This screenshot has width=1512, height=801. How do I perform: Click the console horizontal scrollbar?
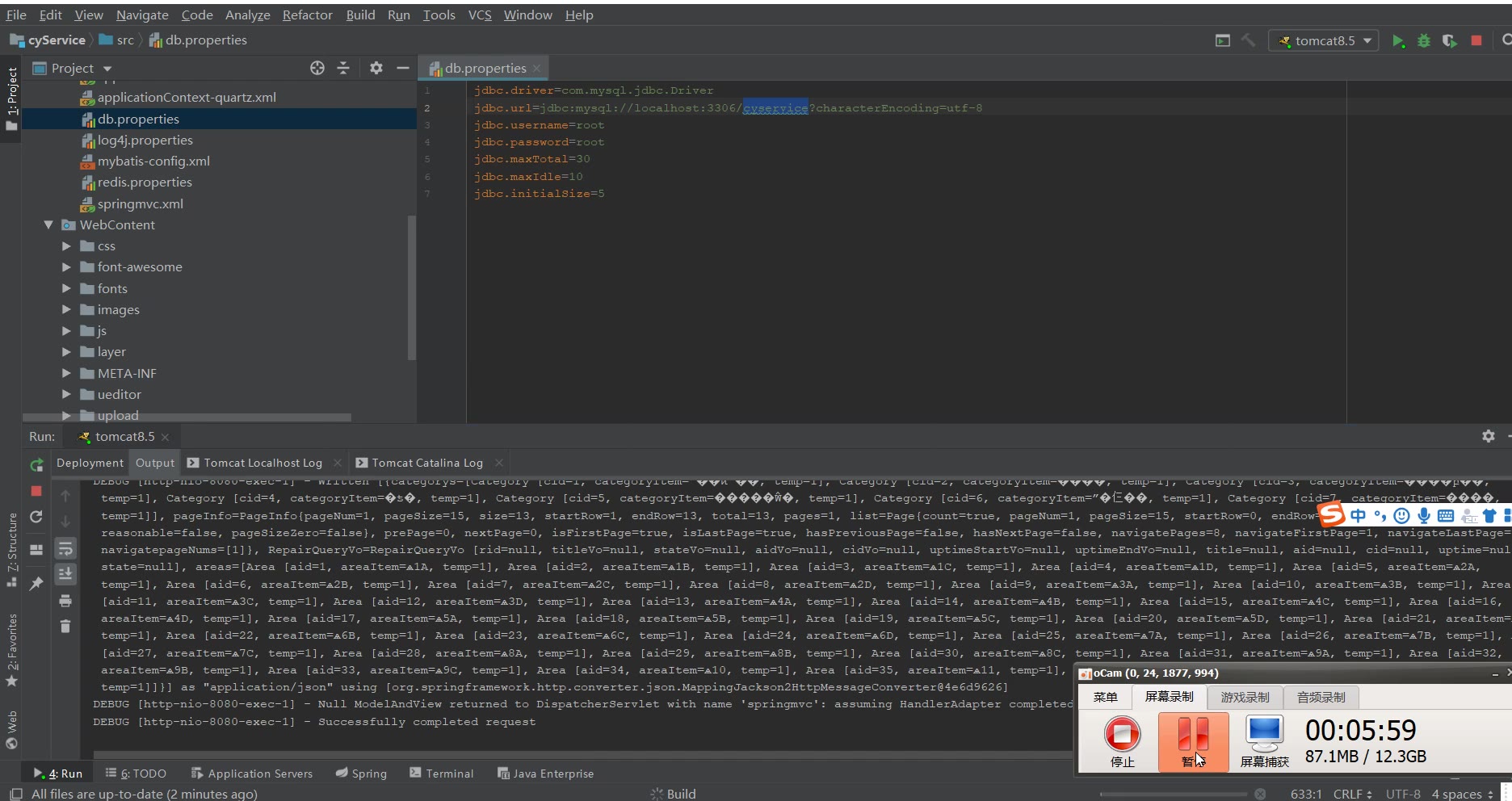pyautogui.click(x=582, y=755)
